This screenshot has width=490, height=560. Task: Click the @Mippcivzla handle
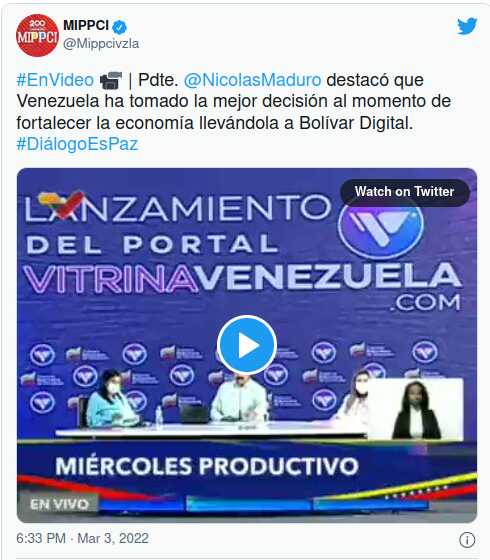point(101,44)
